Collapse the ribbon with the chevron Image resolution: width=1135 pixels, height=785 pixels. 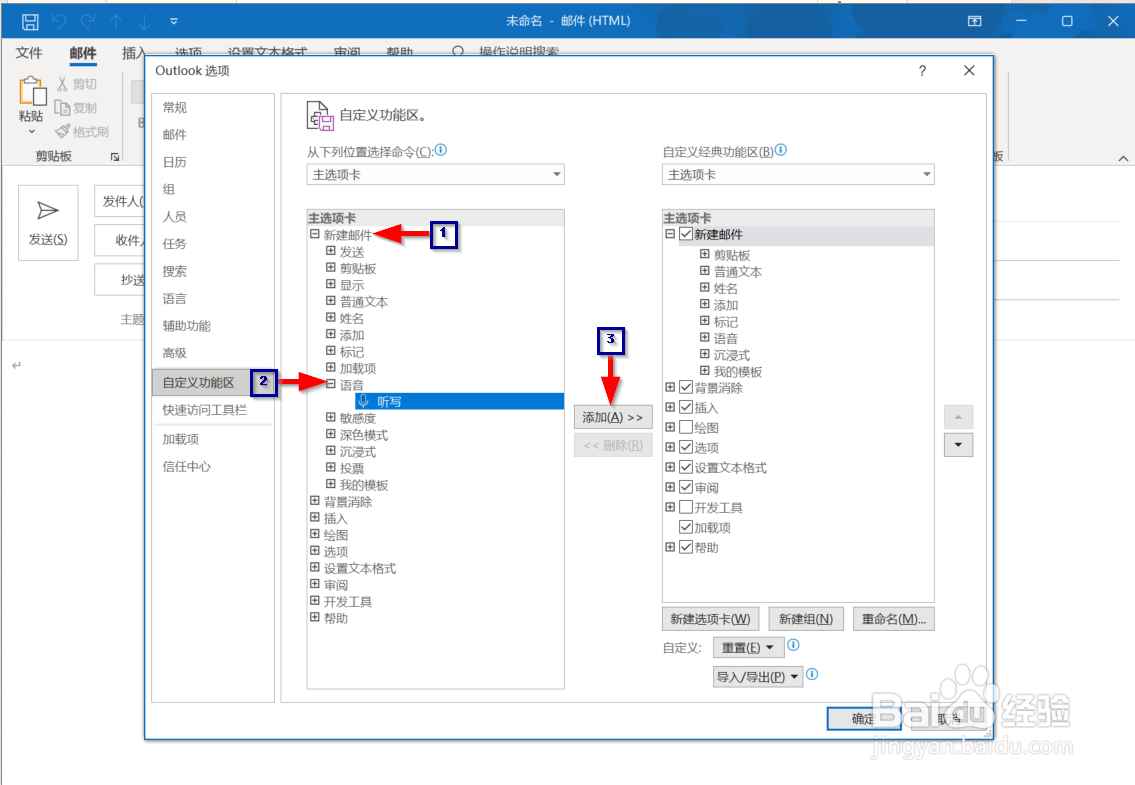pyautogui.click(x=1123, y=158)
